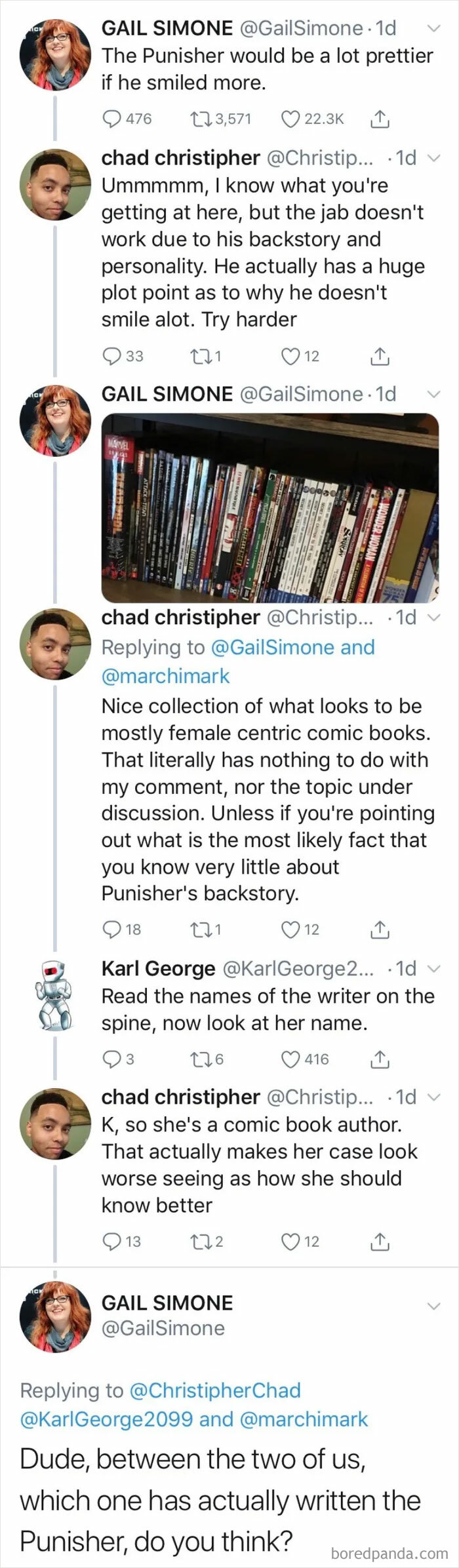The height and width of the screenshot is (1568, 459).
Task: Open the menu chevron on the bookshelf tweet
Action: [x=434, y=393]
